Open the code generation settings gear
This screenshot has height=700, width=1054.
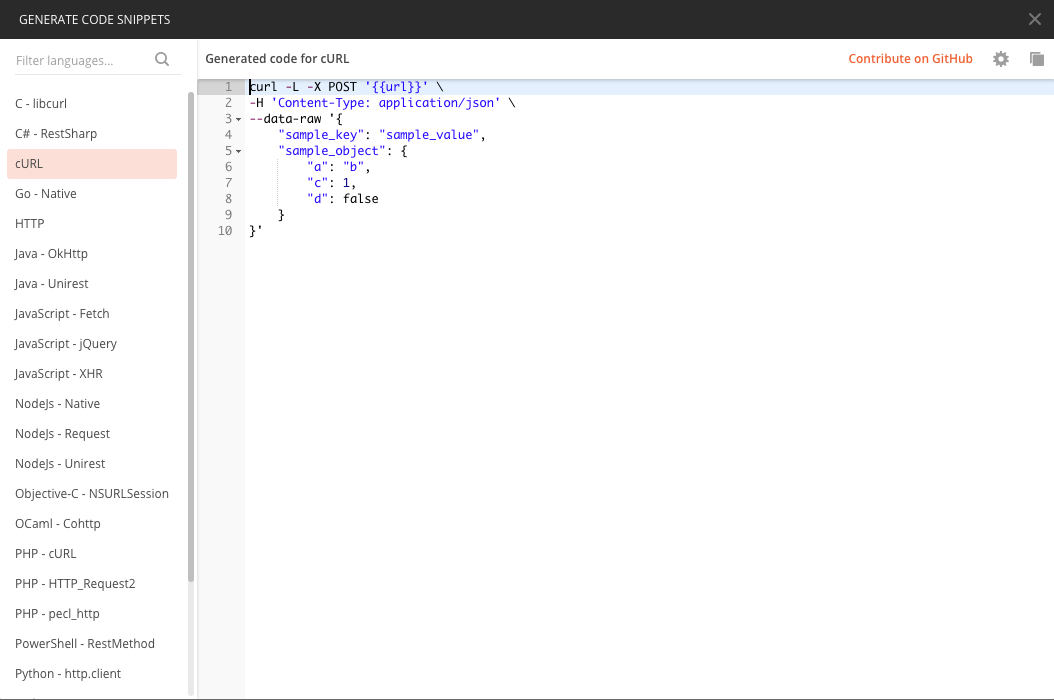(x=1001, y=58)
